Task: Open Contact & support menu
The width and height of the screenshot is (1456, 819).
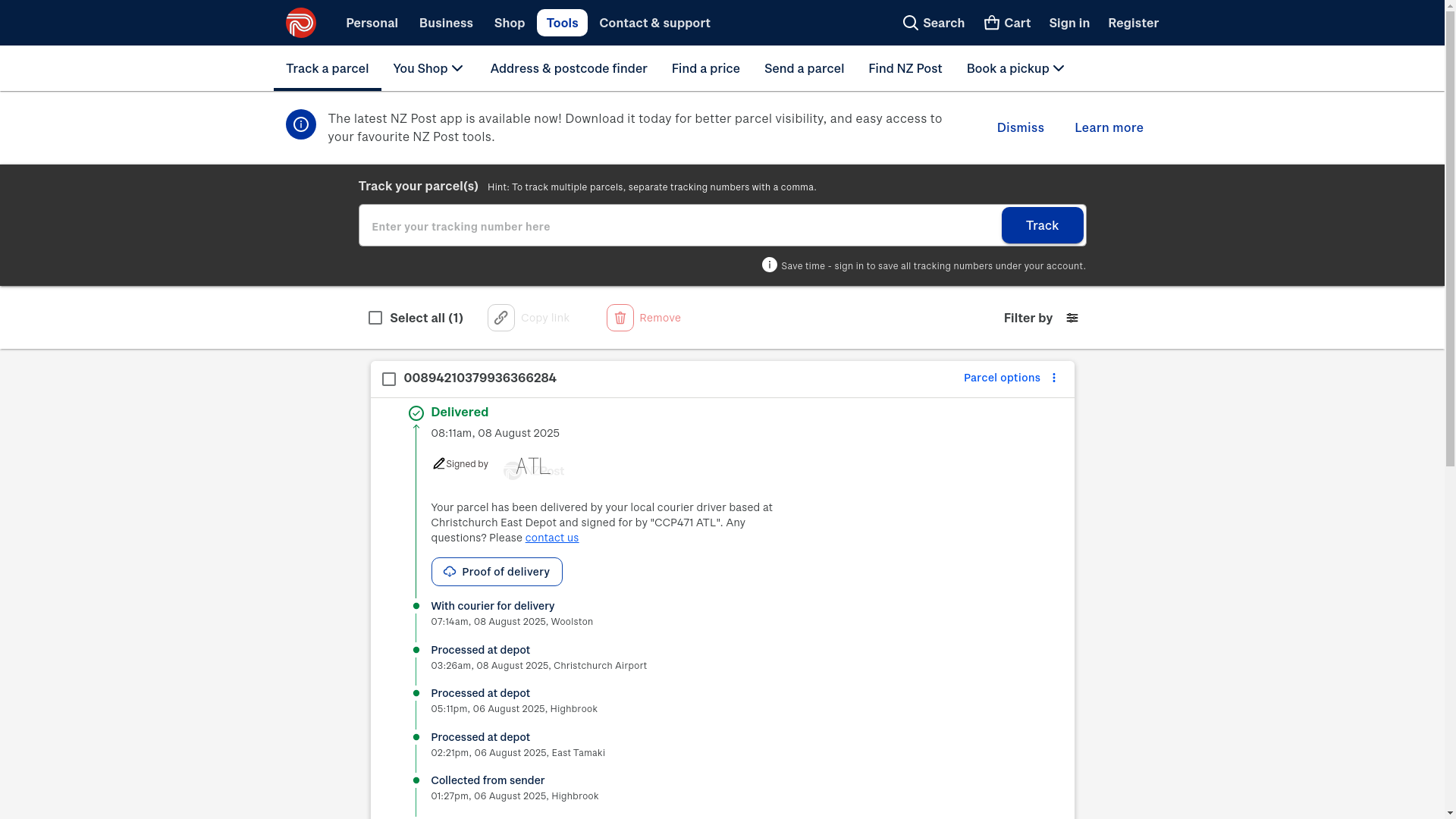Action: 654,23
